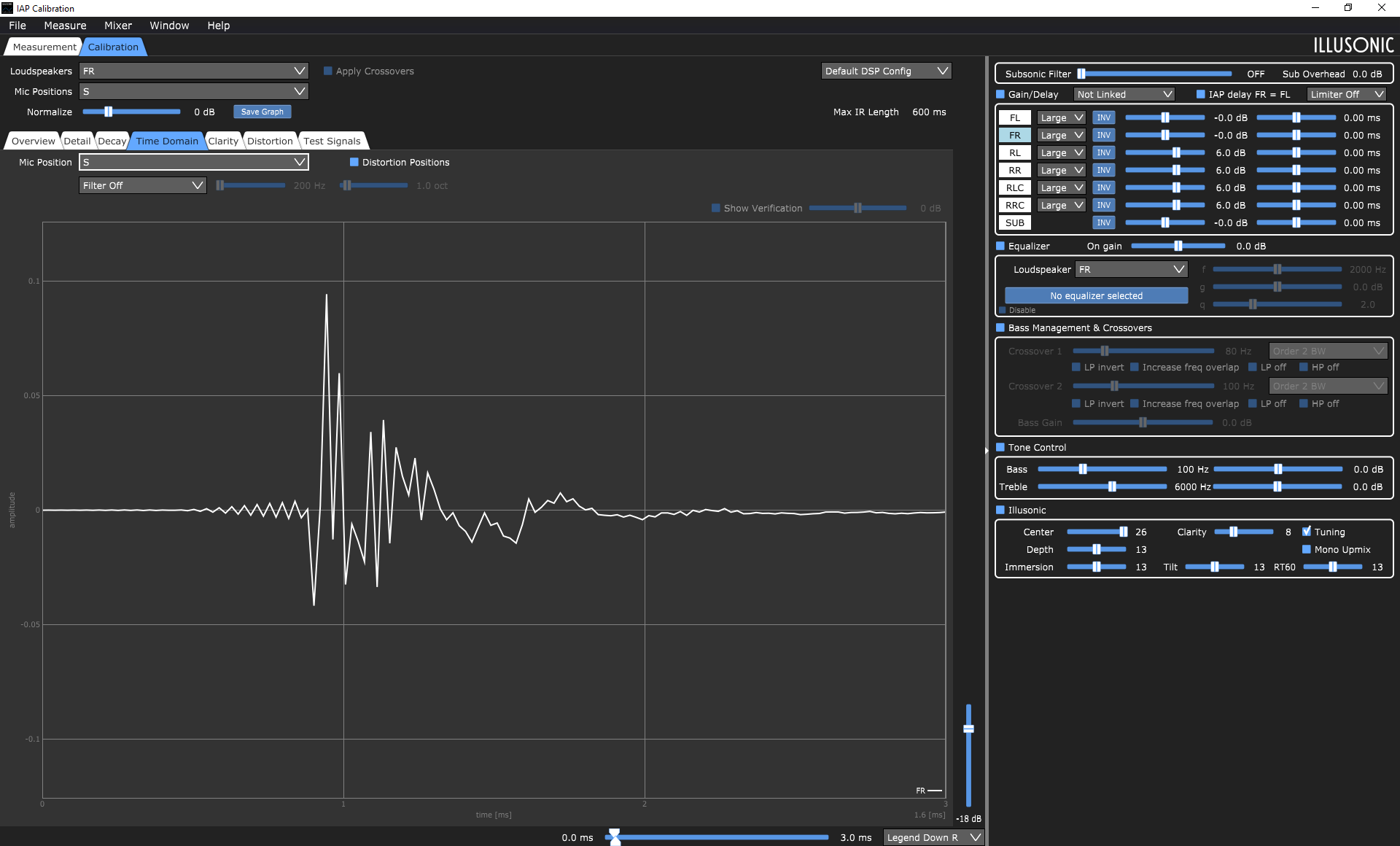
Task: Select the RL channel button
Action: (x=1015, y=152)
